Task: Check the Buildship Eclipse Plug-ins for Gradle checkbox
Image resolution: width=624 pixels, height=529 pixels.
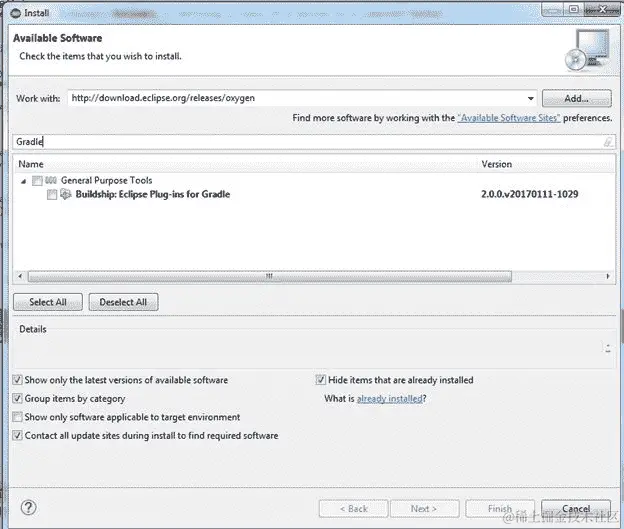Action: click(52, 195)
